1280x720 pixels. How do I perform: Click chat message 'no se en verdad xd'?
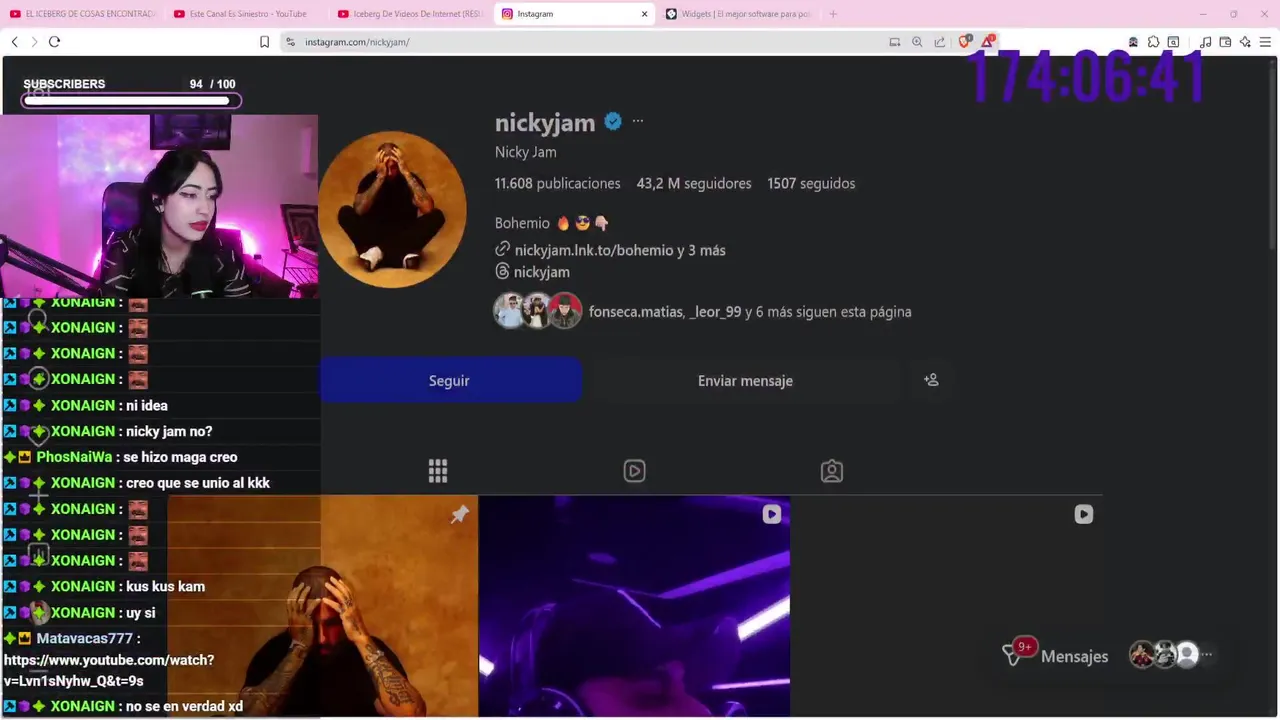point(184,706)
